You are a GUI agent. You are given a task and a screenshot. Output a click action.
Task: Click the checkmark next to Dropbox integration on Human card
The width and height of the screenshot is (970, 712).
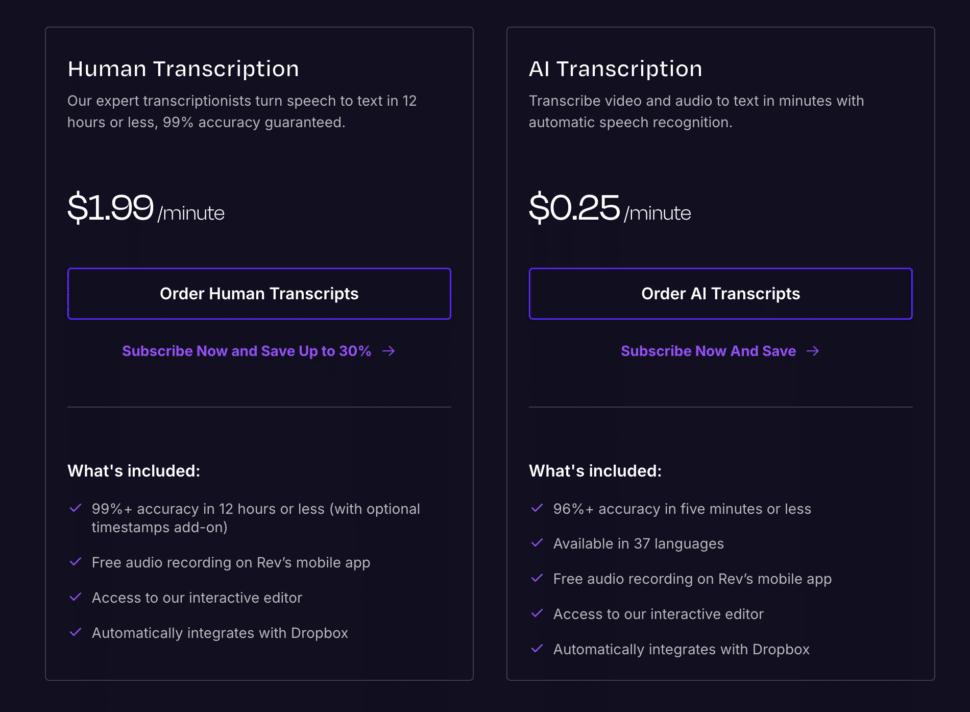point(75,633)
